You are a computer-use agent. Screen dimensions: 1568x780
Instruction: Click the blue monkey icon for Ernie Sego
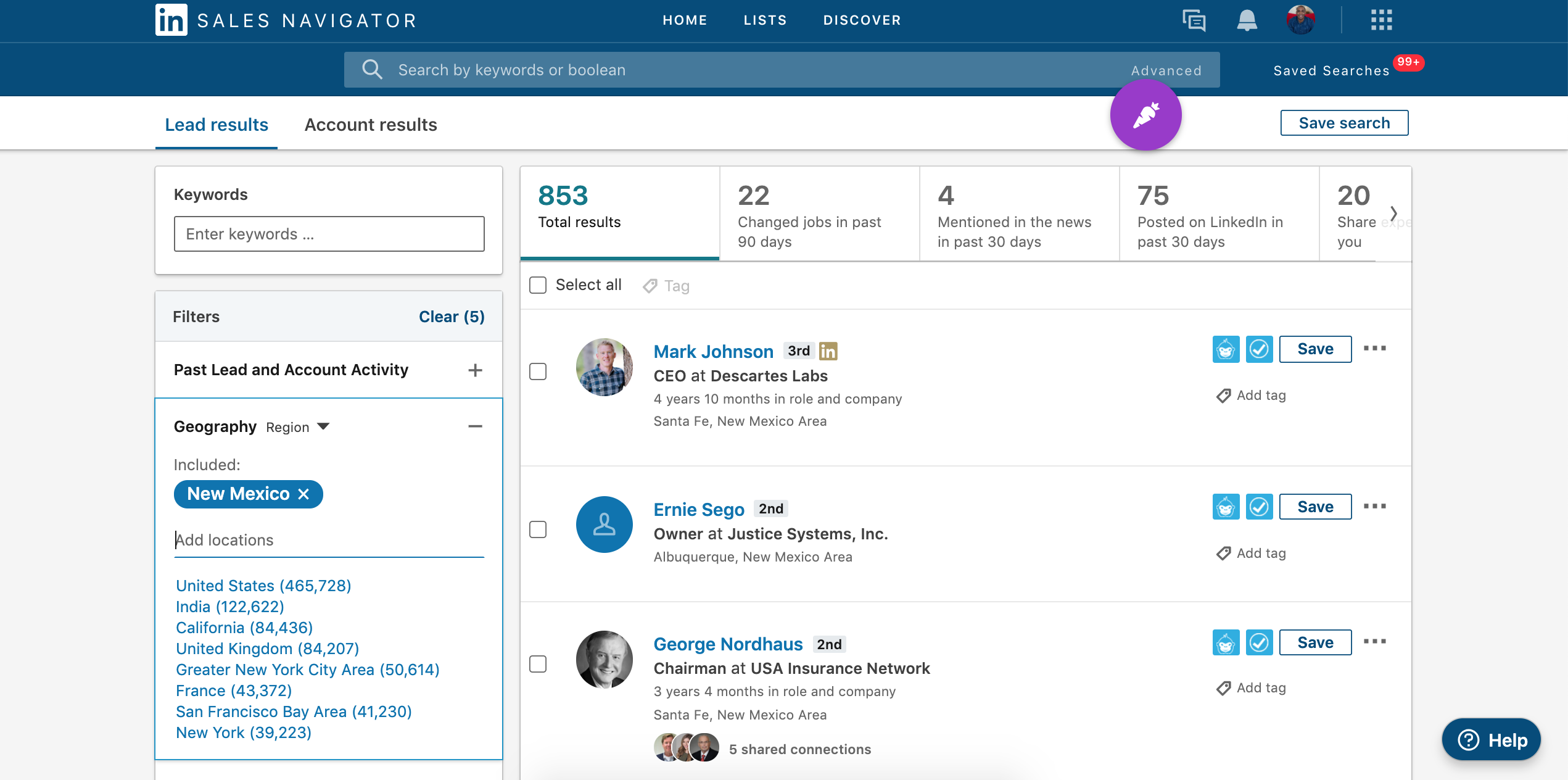1226,507
